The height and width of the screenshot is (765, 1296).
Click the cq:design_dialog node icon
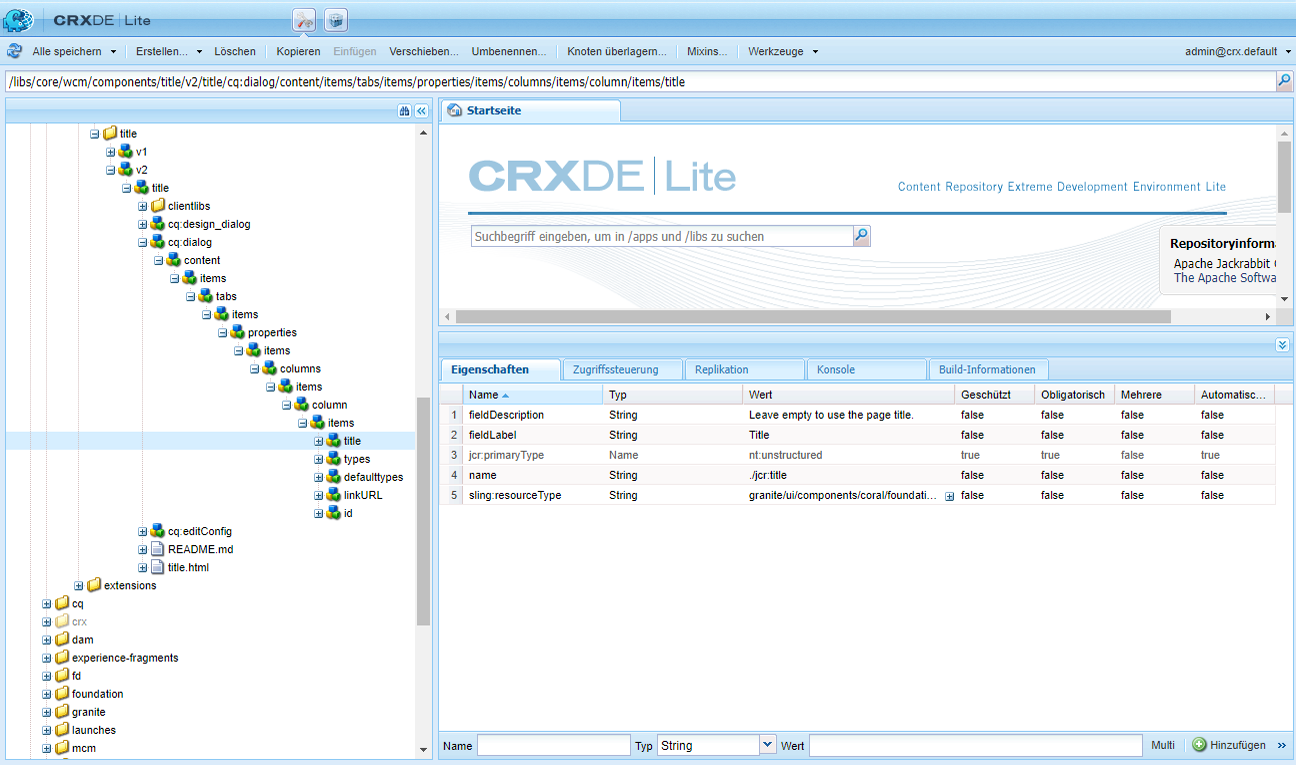pyautogui.click(x=158, y=224)
